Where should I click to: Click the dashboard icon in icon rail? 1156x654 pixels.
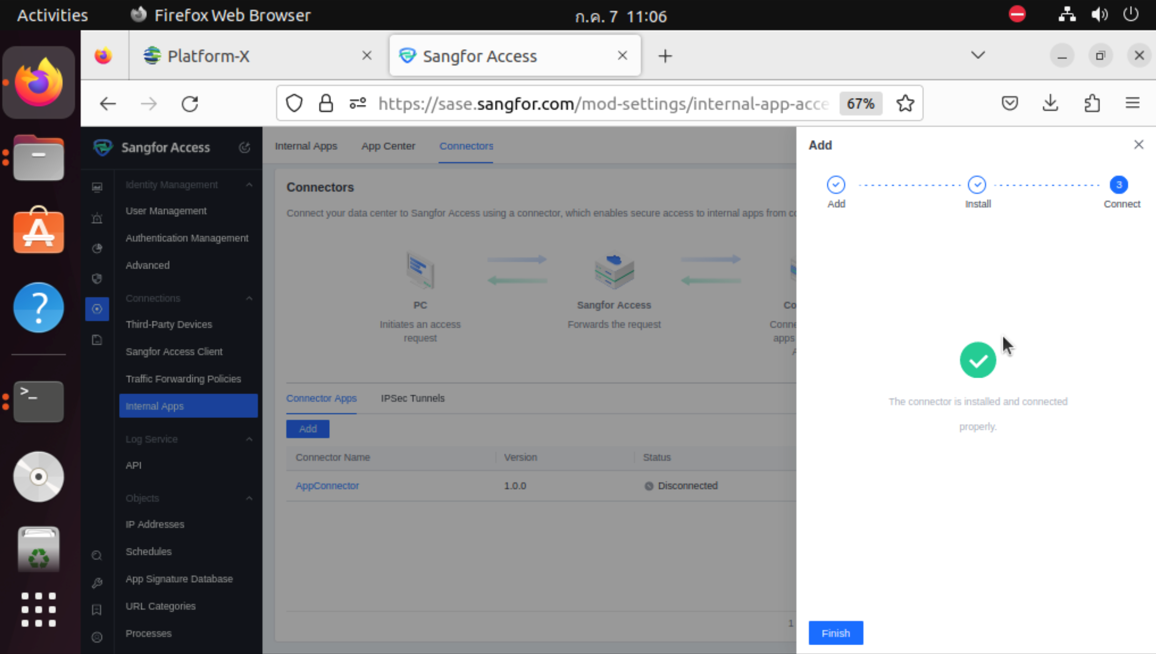coord(97,187)
